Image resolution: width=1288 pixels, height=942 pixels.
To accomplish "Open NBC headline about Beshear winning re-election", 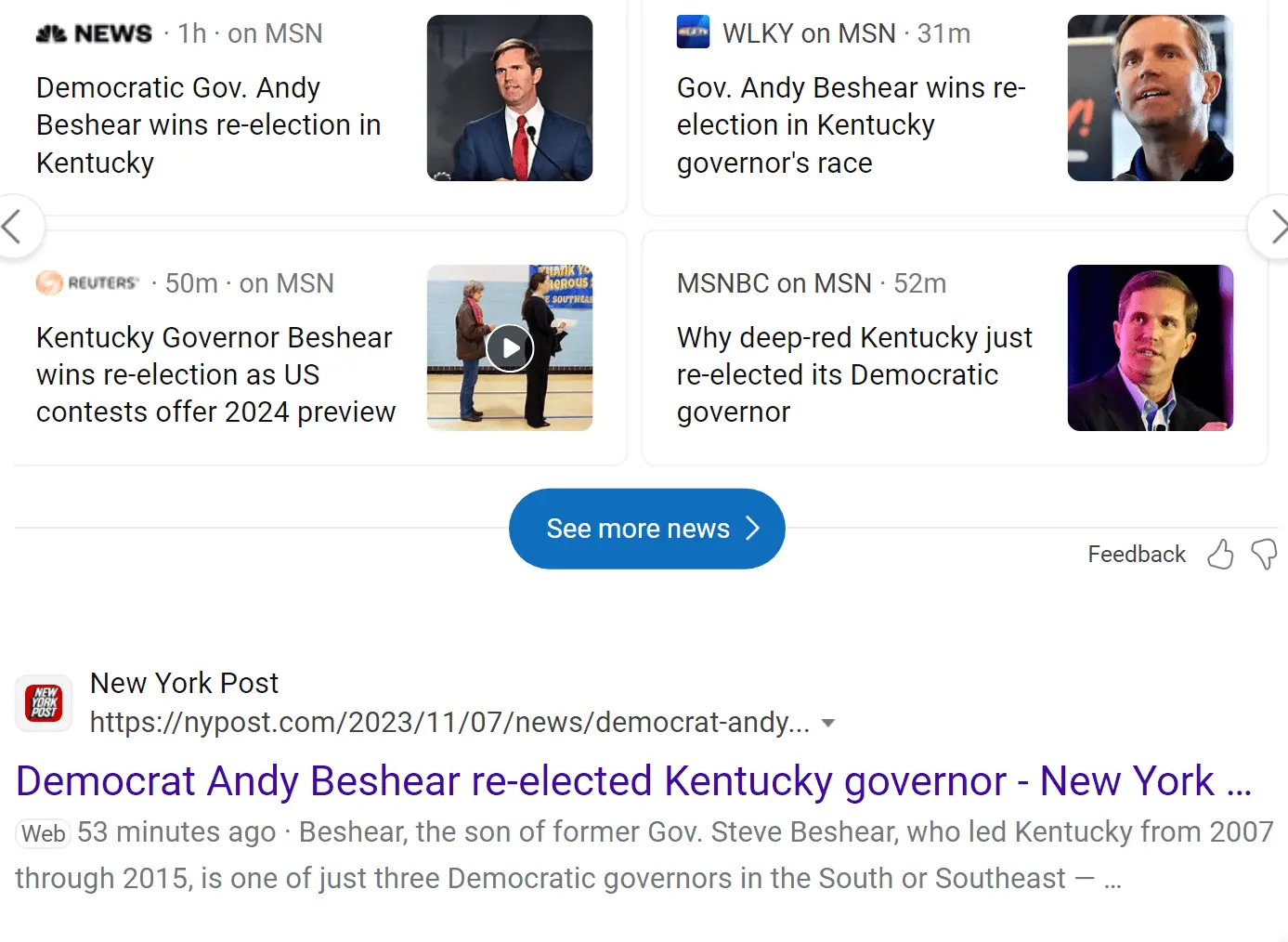I will point(208,124).
